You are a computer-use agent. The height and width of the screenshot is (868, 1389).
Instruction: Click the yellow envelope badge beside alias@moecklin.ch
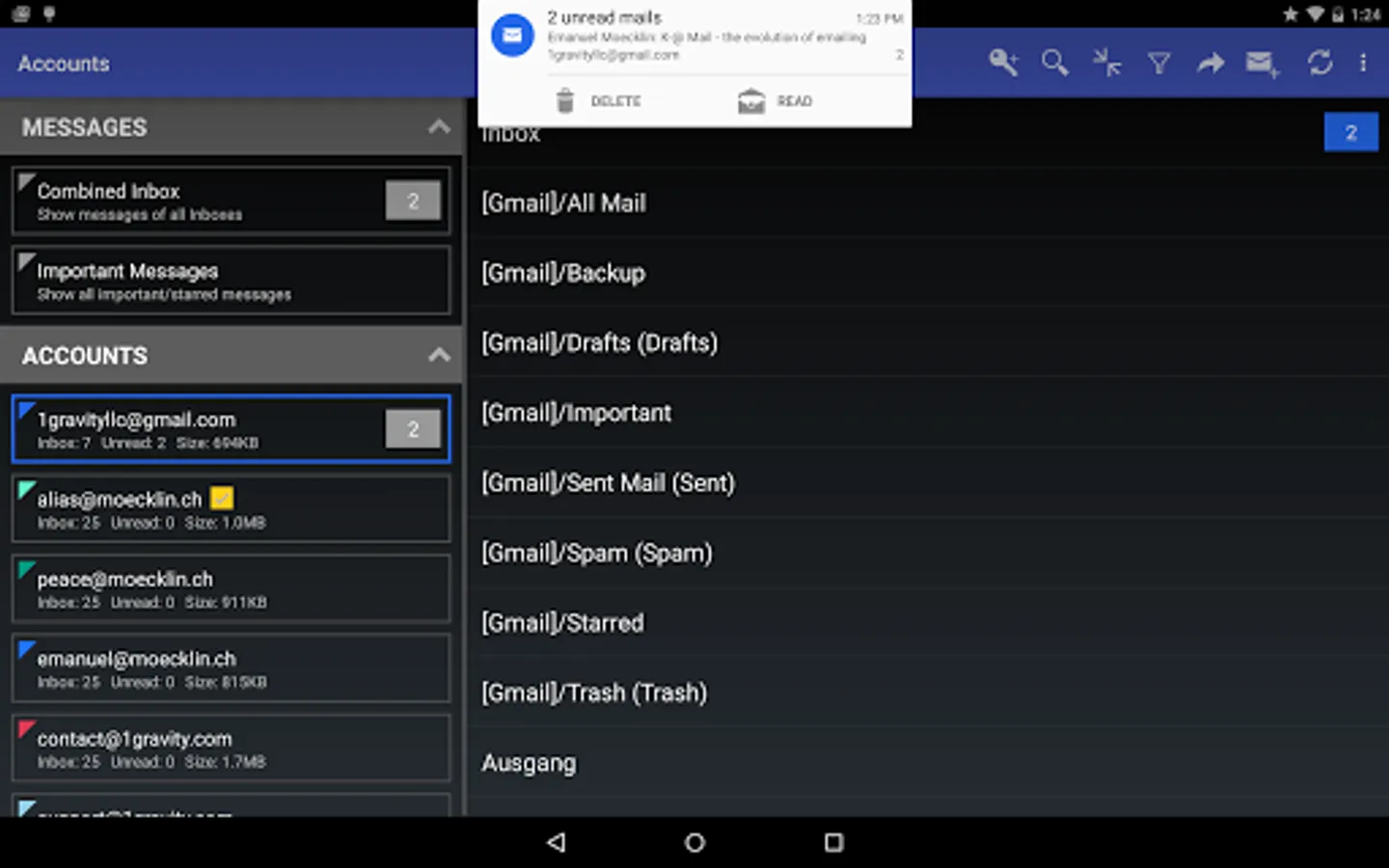(222, 499)
